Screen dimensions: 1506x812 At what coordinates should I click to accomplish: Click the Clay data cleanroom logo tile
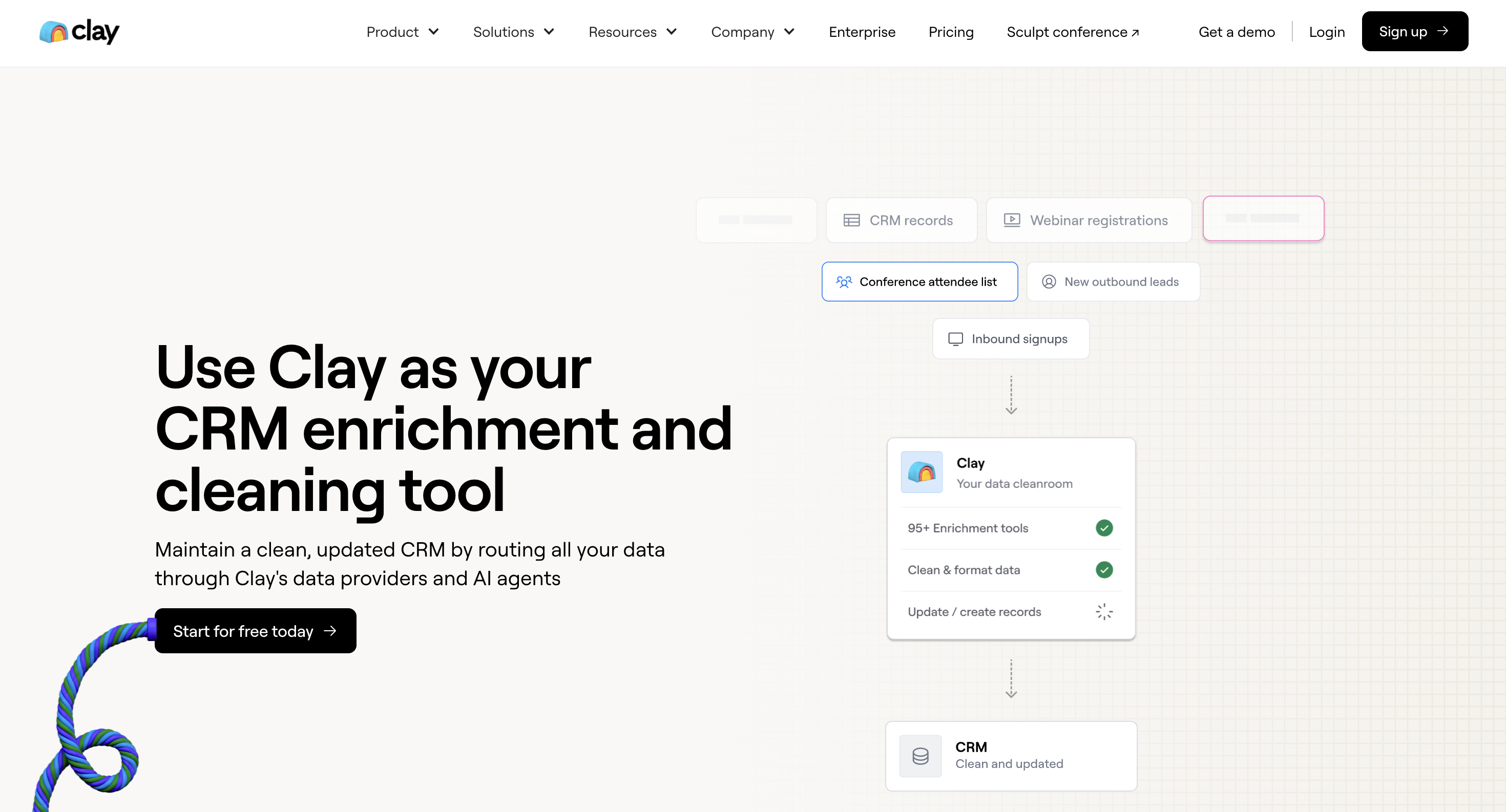tap(922, 472)
